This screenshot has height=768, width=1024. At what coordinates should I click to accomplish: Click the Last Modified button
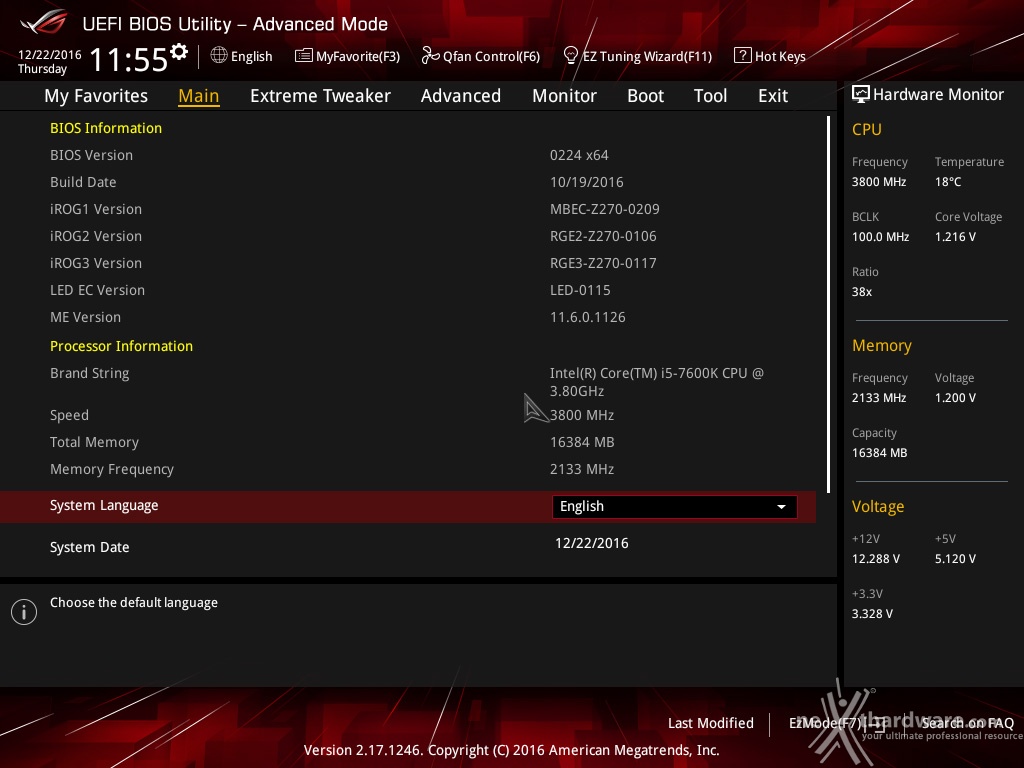pos(711,723)
